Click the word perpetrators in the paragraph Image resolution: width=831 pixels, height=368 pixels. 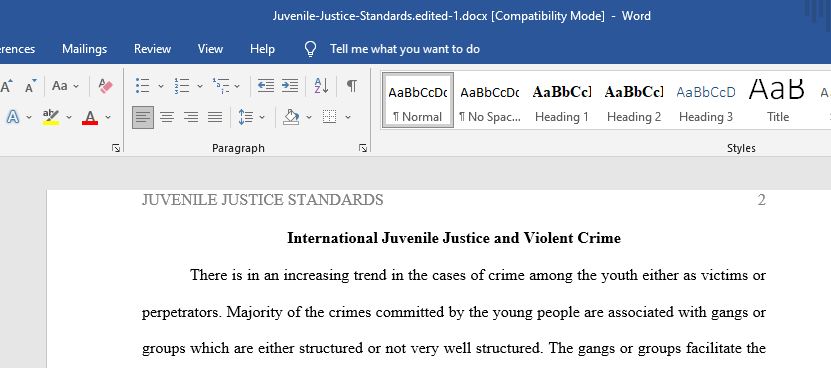coord(181,312)
